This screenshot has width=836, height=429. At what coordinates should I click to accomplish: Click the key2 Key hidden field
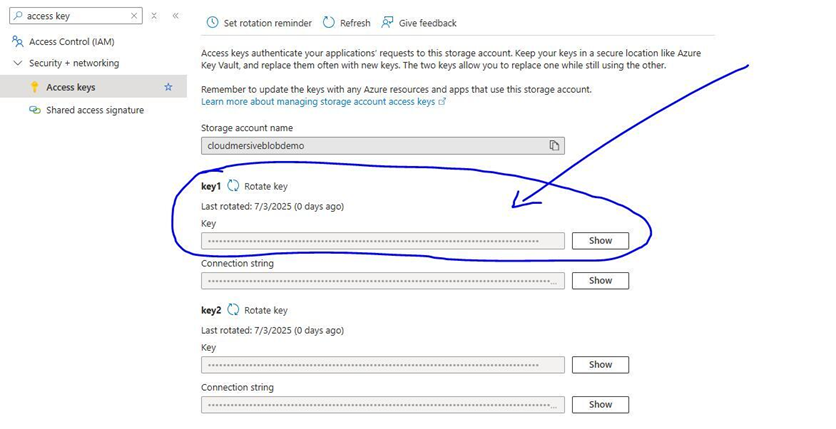(383, 365)
